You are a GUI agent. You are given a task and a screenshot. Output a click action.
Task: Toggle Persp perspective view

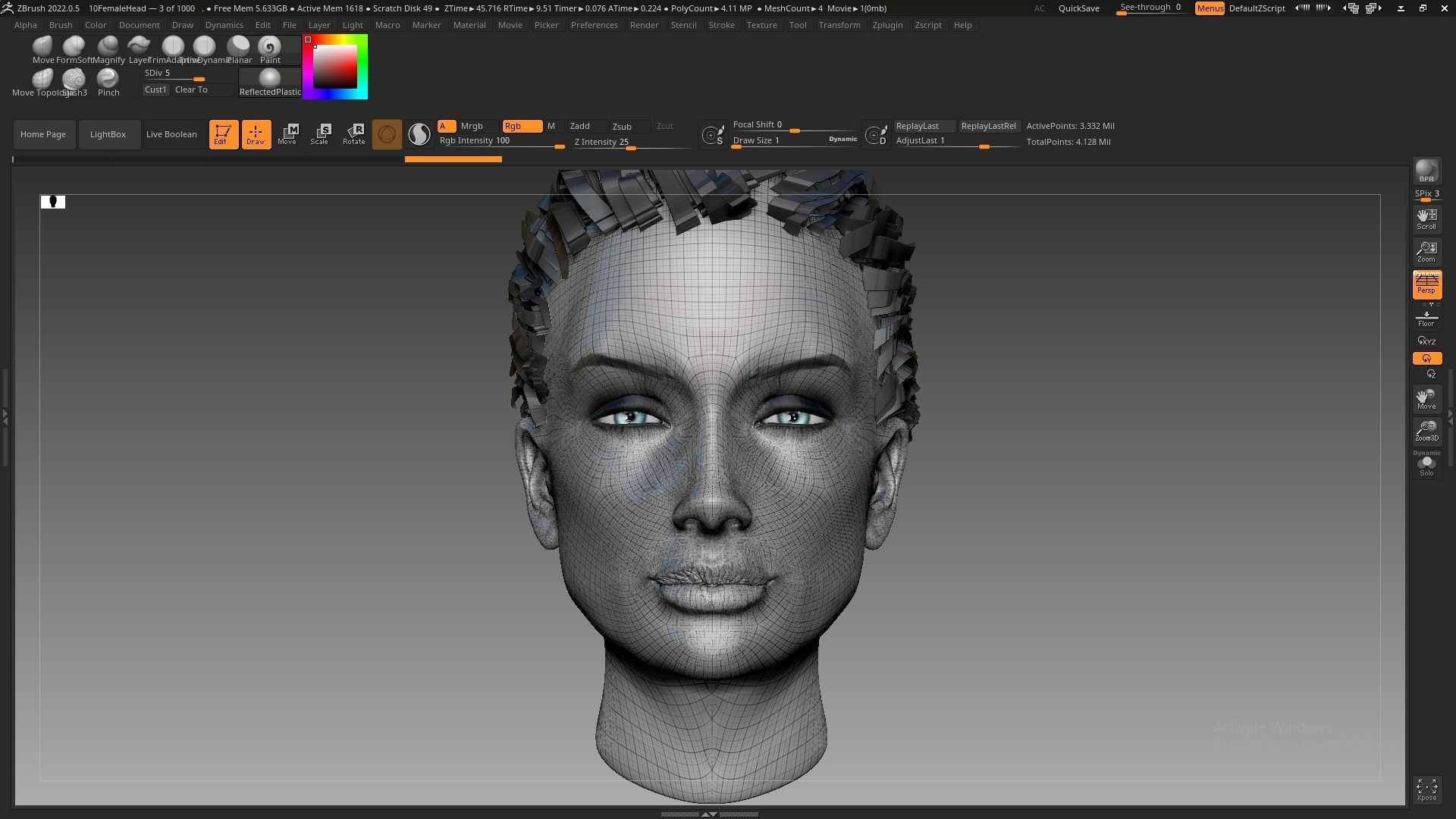click(x=1426, y=285)
